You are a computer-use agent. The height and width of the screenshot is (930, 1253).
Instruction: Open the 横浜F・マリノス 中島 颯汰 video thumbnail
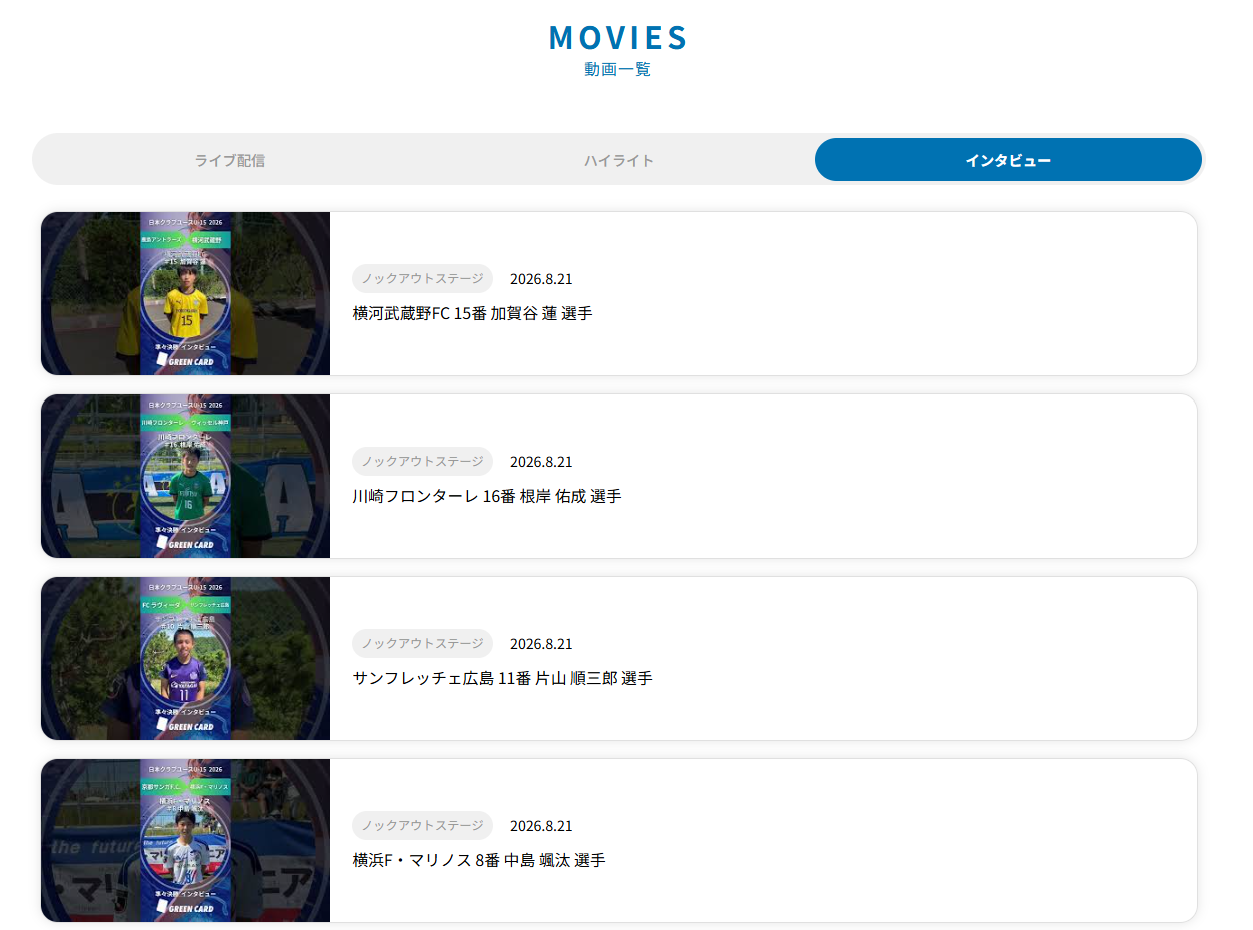pyautogui.click(x=185, y=840)
